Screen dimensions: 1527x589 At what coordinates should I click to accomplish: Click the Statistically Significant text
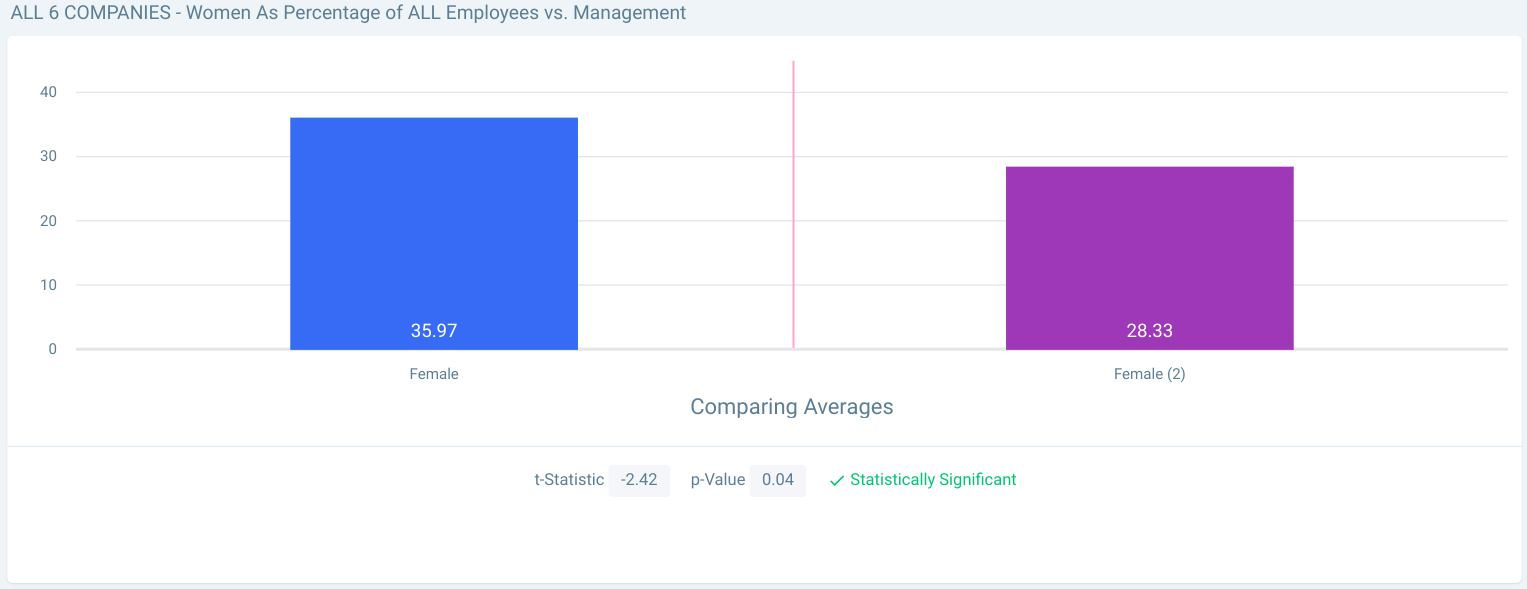click(933, 480)
